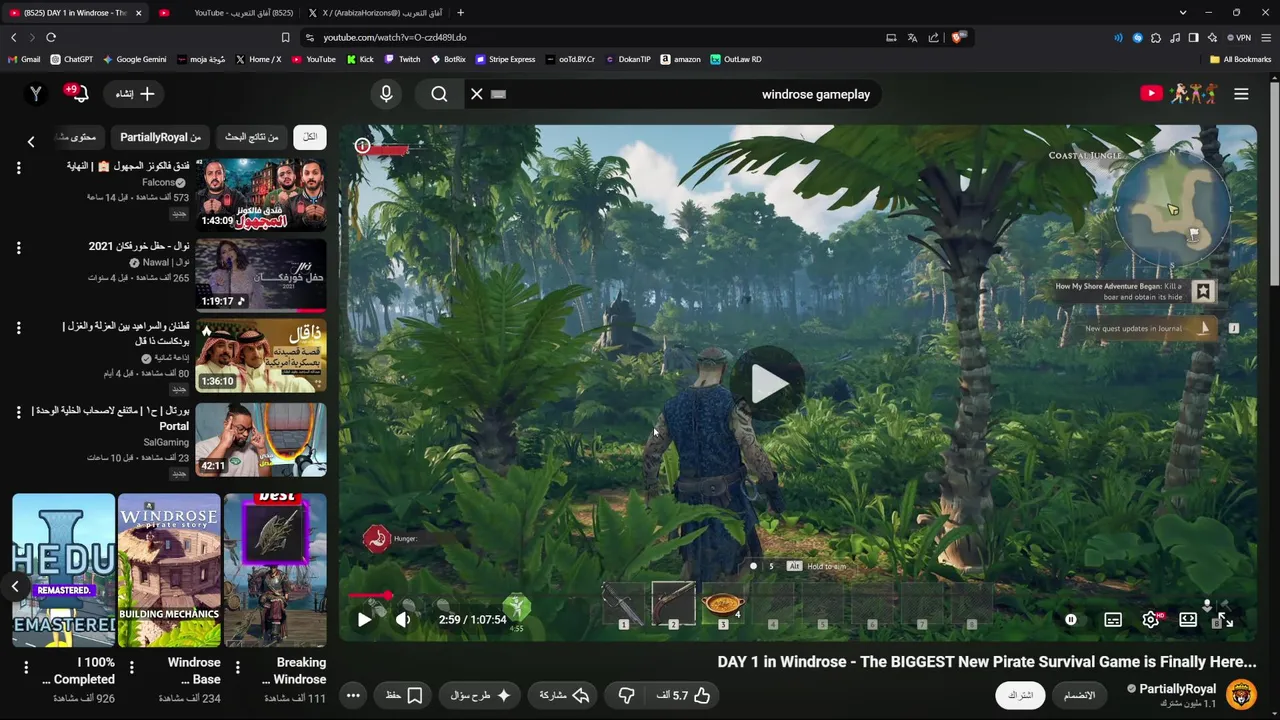Select the الكل filter chip

[310, 137]
